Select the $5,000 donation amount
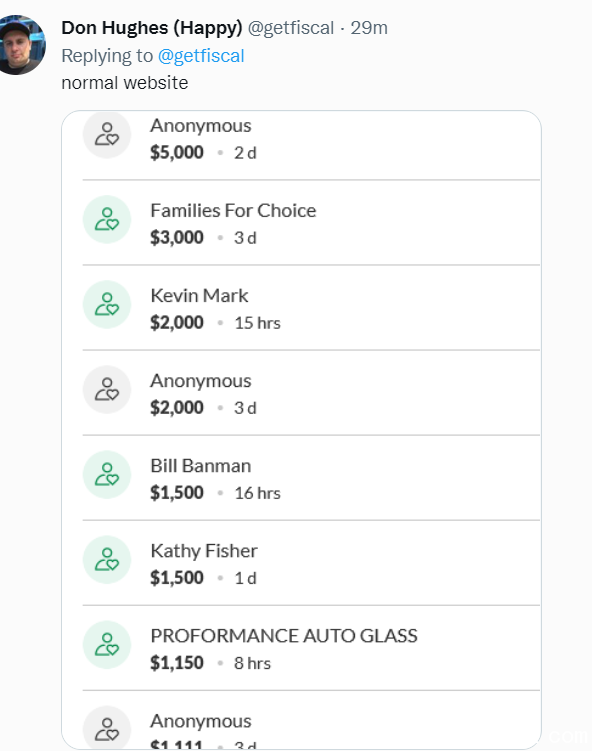 click(177, 153)
